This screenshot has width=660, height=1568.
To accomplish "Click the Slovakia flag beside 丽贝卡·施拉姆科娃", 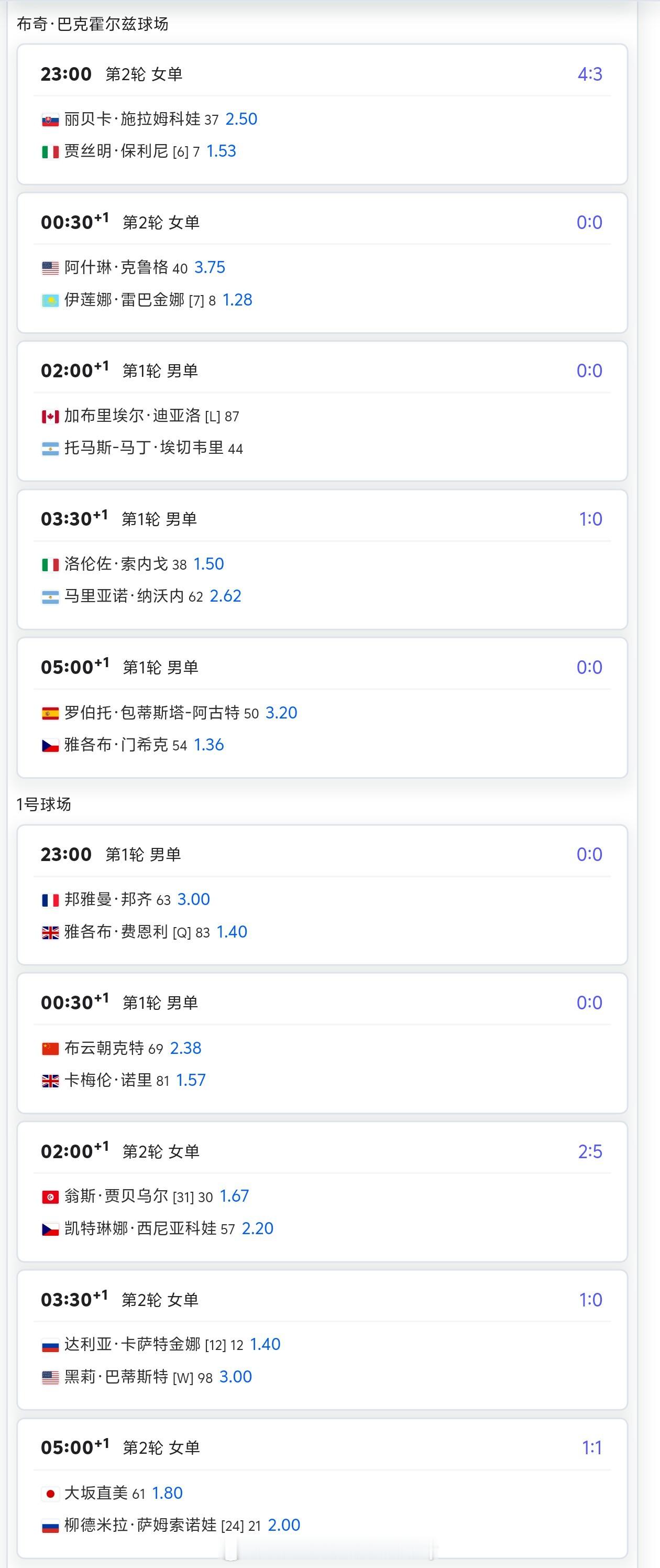I will click(50, 120).
